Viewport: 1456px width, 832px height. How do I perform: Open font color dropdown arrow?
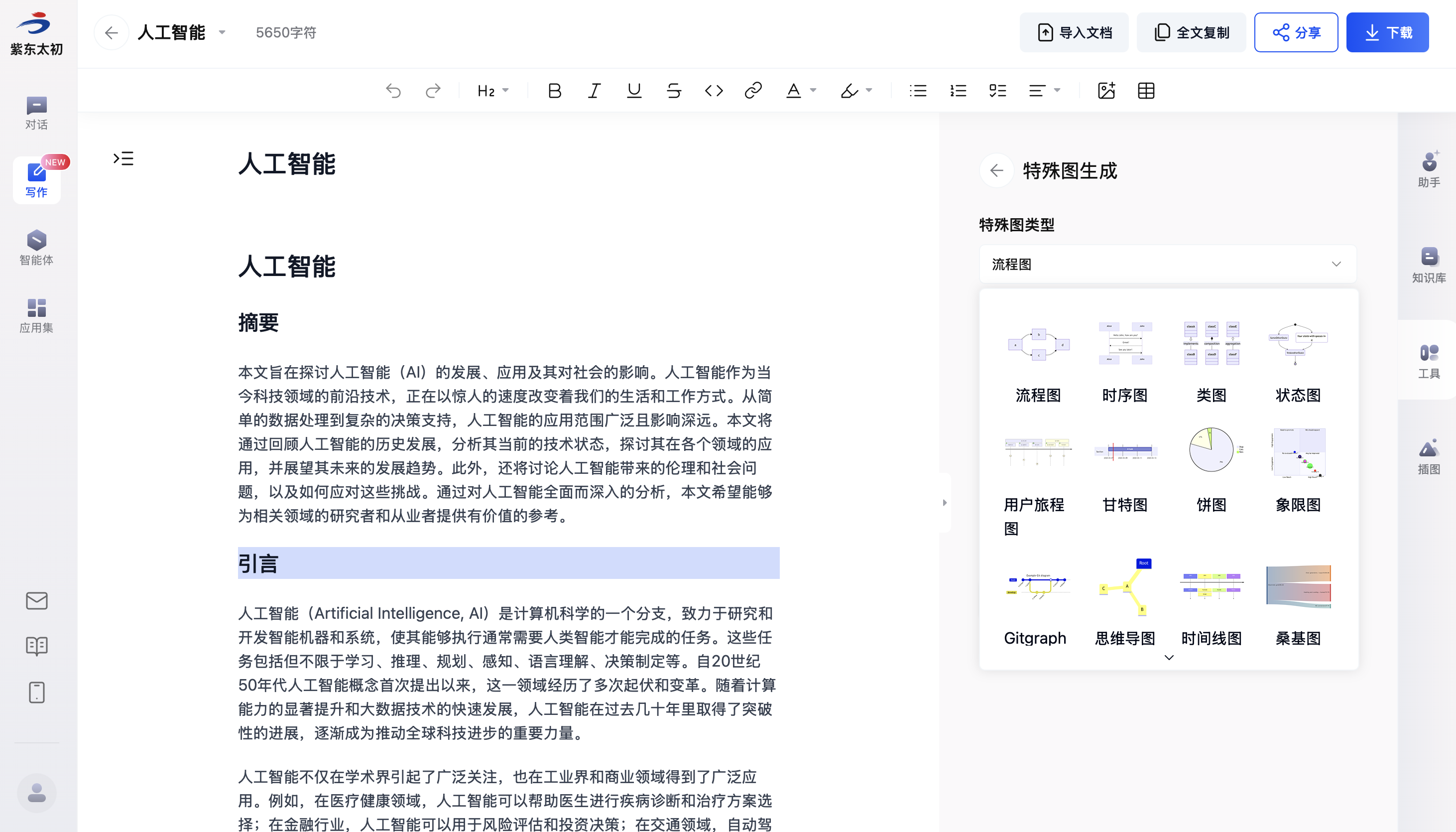pyautogui.click(x=813, y=91)
